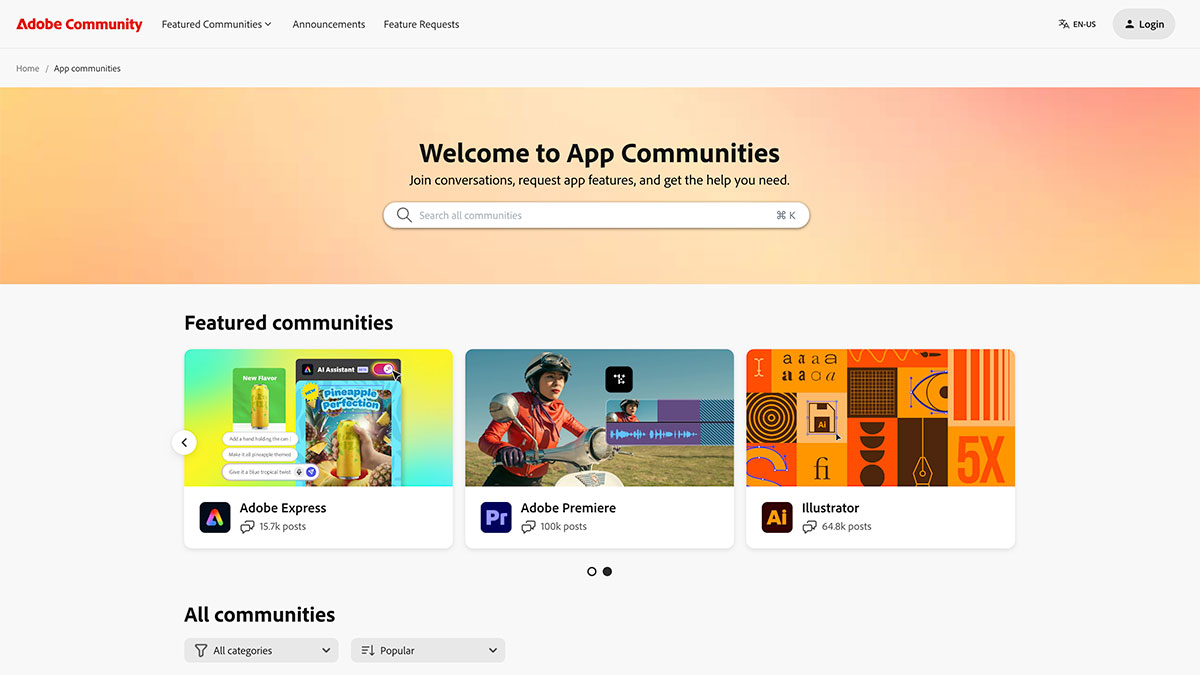The image size is (1200, 675).
Task: Click the Adobe Express app icon
Action: coord(214,517)
